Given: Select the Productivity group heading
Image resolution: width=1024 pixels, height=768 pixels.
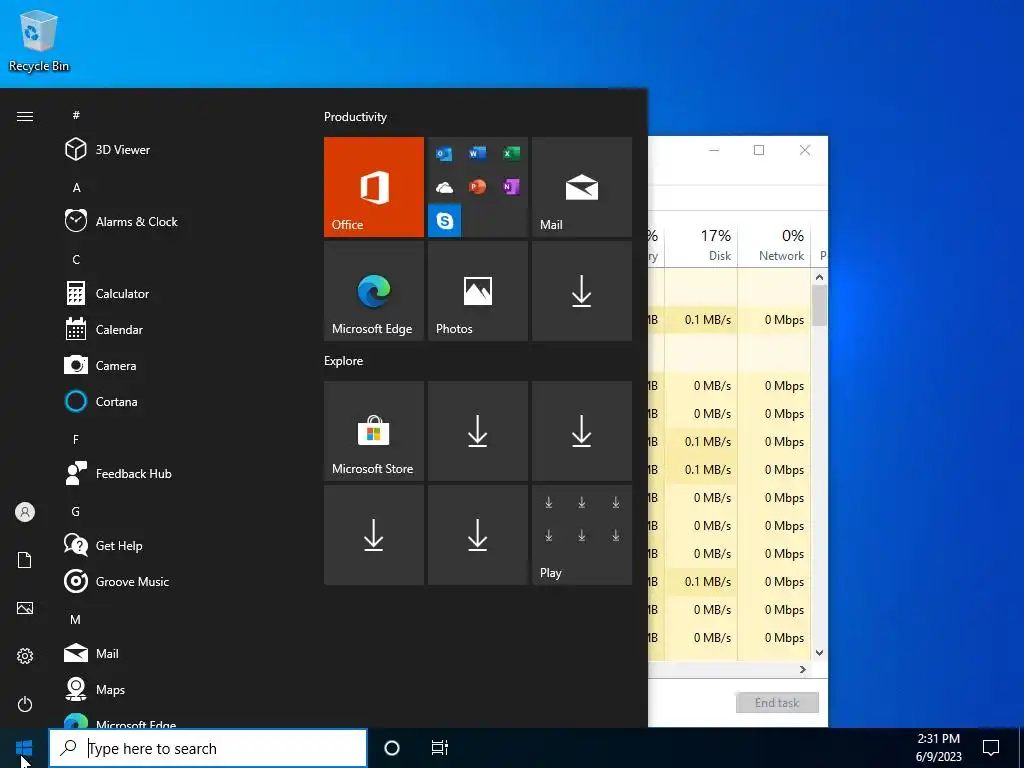Looking at the screenshot, I should tap(355, 117).
